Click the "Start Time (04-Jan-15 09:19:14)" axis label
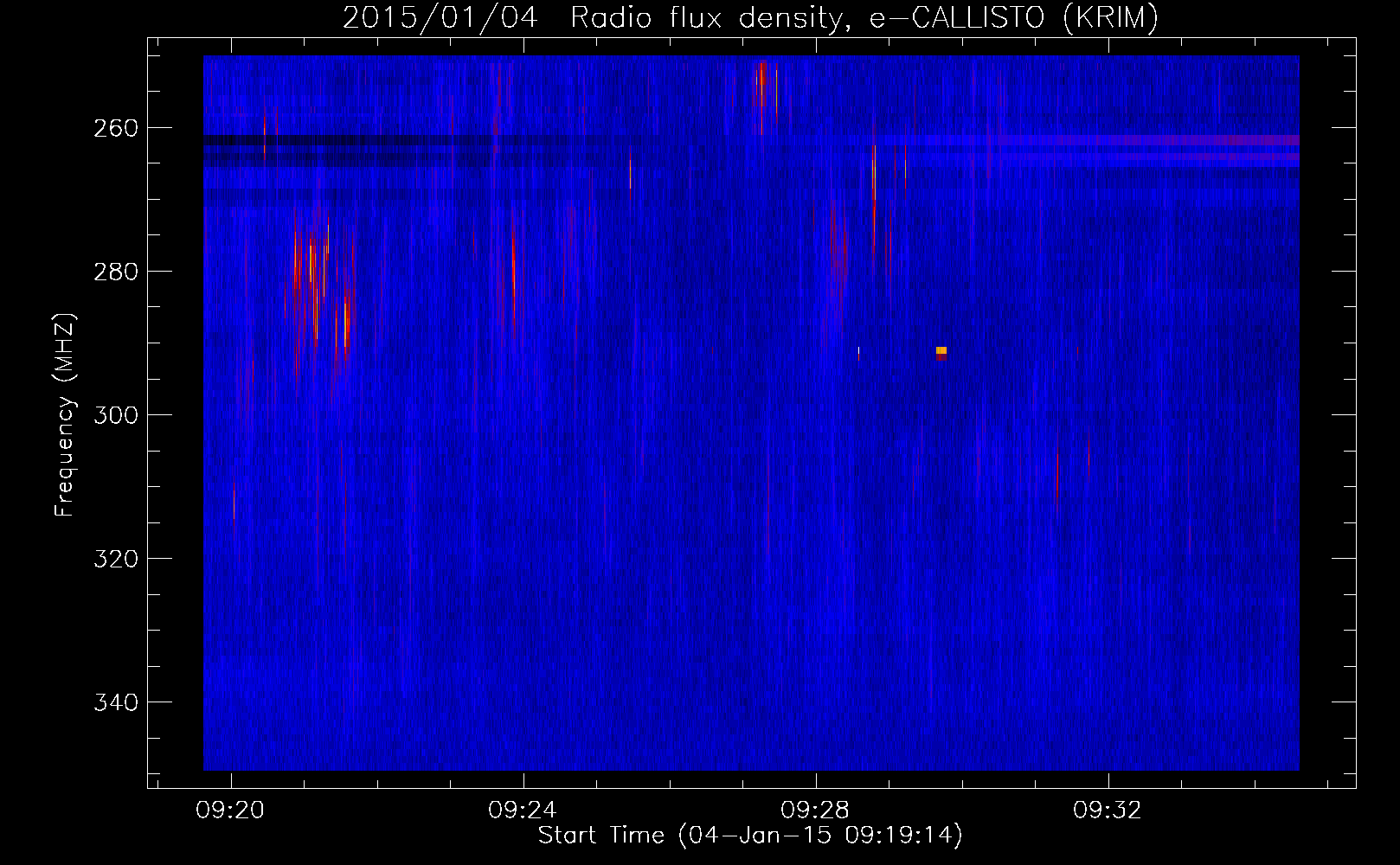The image size is (1400, 865). coord(750,836)
